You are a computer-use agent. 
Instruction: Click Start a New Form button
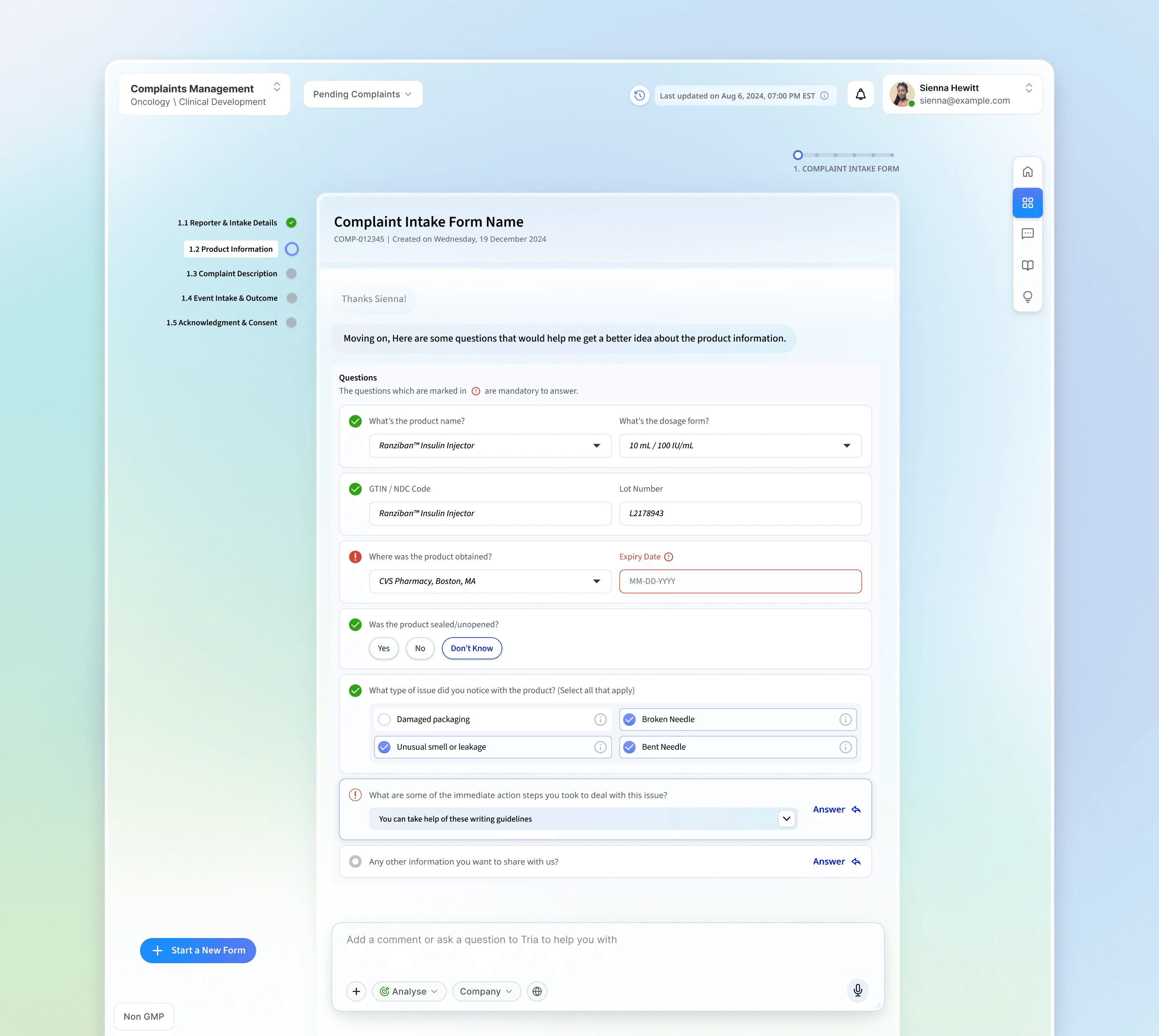click(x=198, y=950)
